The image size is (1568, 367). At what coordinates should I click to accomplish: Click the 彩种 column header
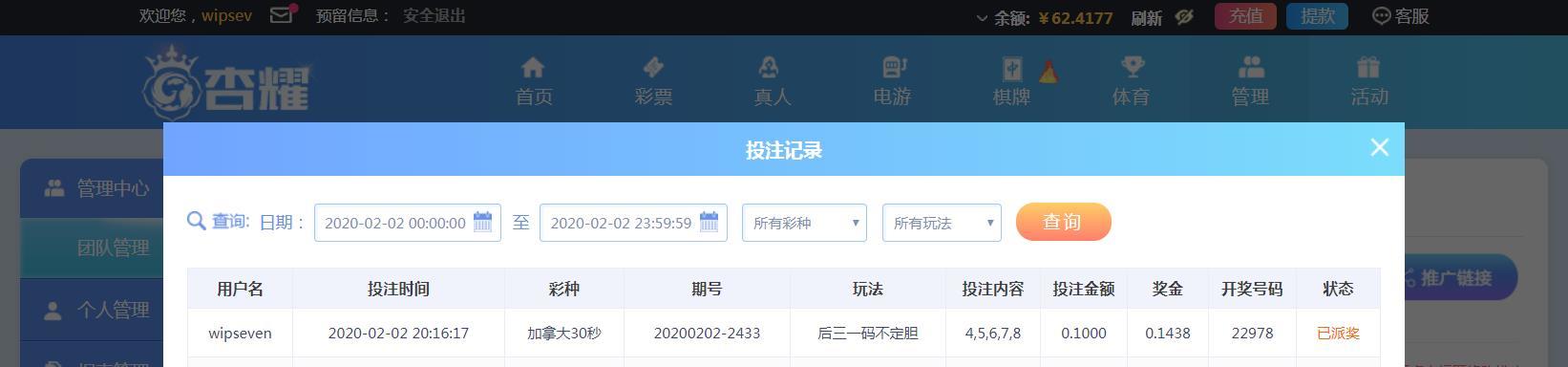click(x=564, y=289)
